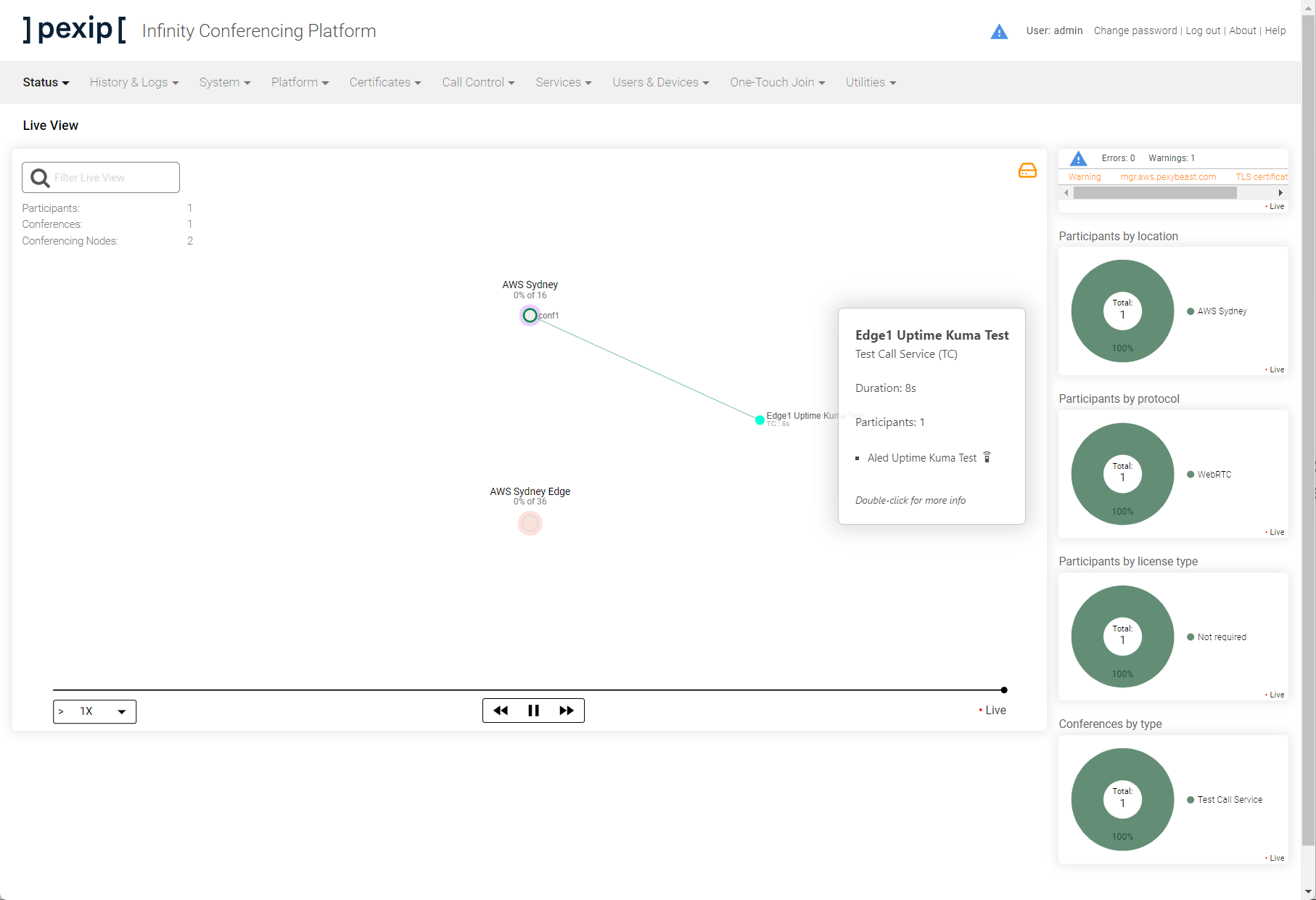The image size is (1316, 900).
Task: Click the mgr.aws.pexybeast.com warning link
Action: (x=1168, y=177)
